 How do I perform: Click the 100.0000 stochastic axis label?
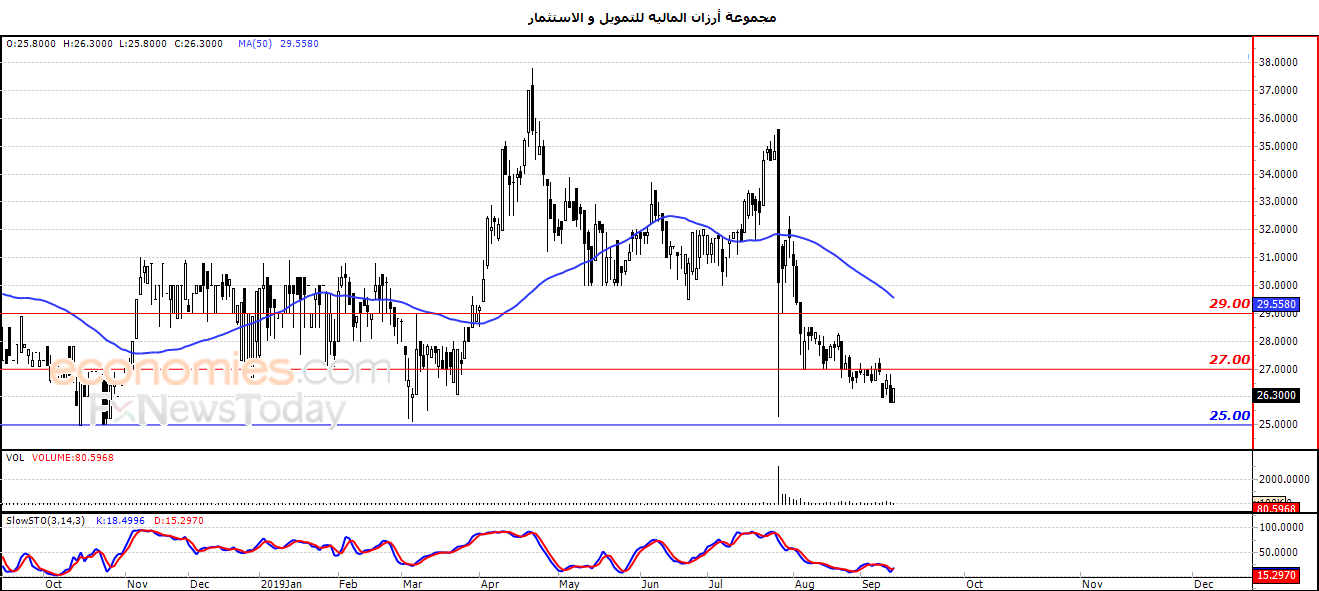click(x=1279, y=526)
